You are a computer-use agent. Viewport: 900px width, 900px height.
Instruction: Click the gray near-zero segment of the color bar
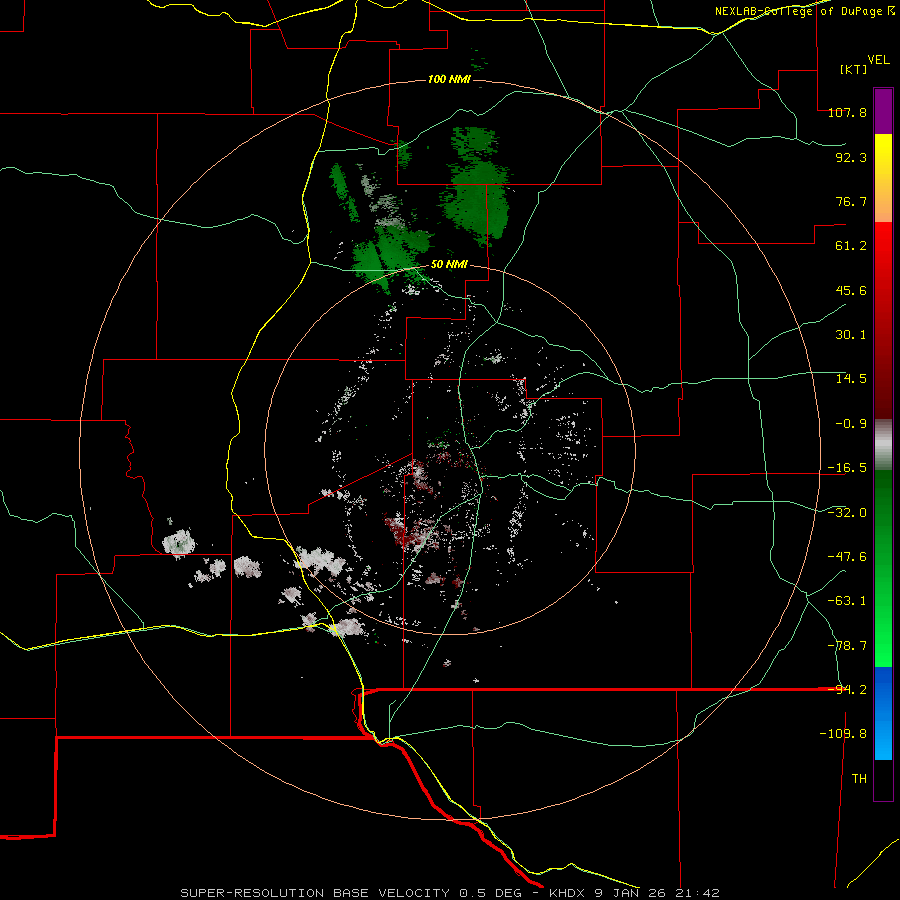pos(883,445)
